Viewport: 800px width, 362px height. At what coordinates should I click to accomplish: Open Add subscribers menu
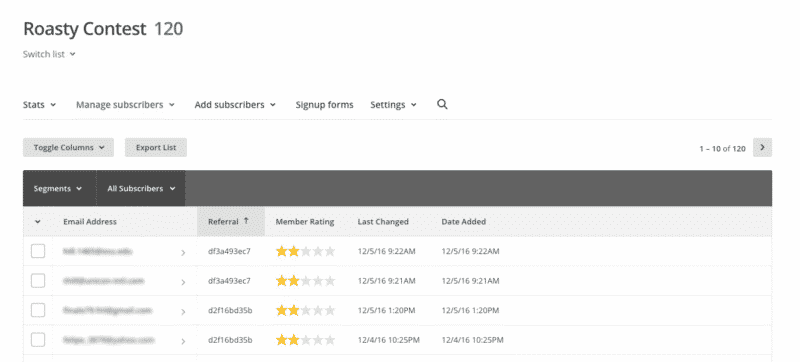tap(235, 105)
